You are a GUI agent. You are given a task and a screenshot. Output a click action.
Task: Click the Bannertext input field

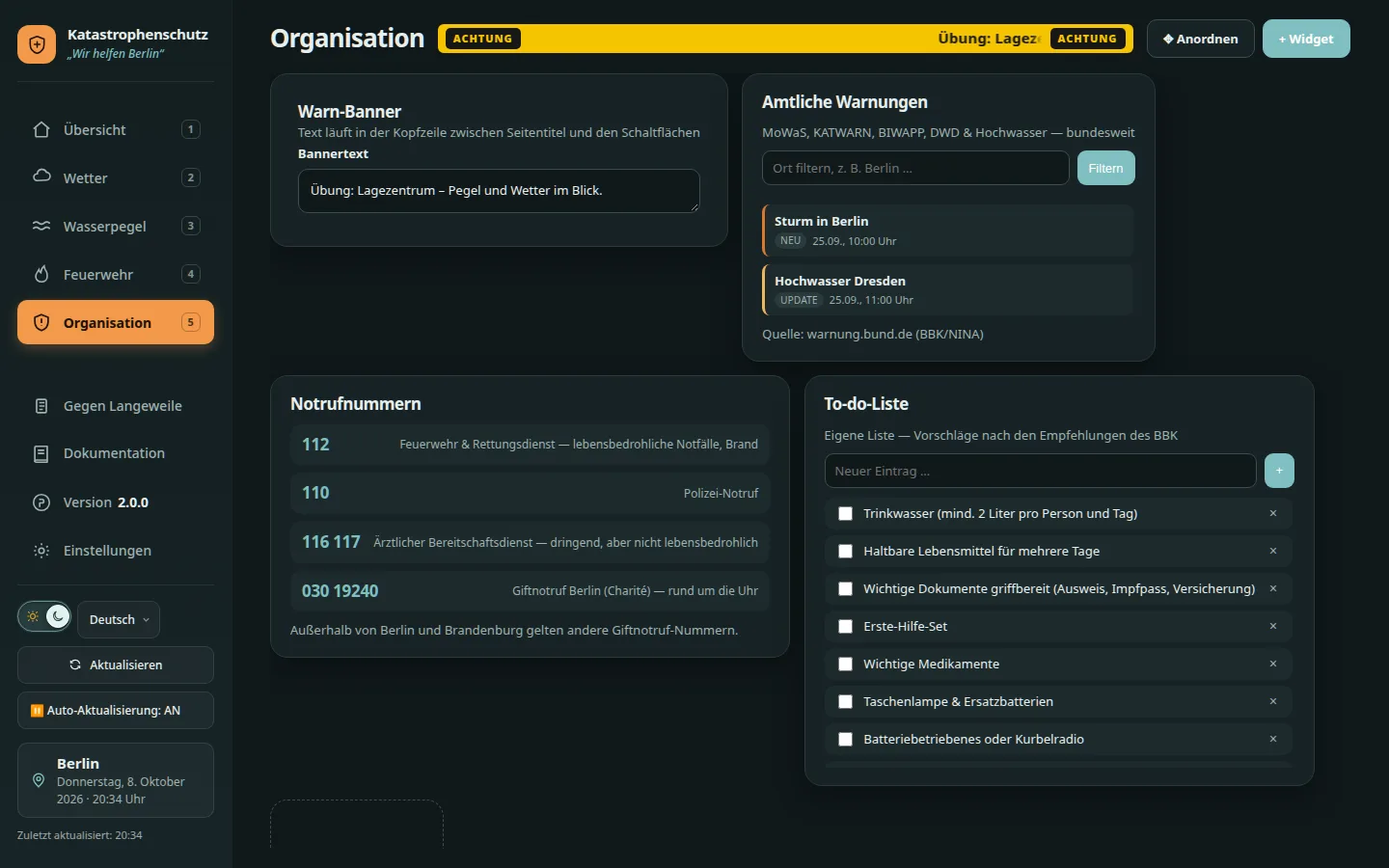pyautogui.click(x=499, y=191)
